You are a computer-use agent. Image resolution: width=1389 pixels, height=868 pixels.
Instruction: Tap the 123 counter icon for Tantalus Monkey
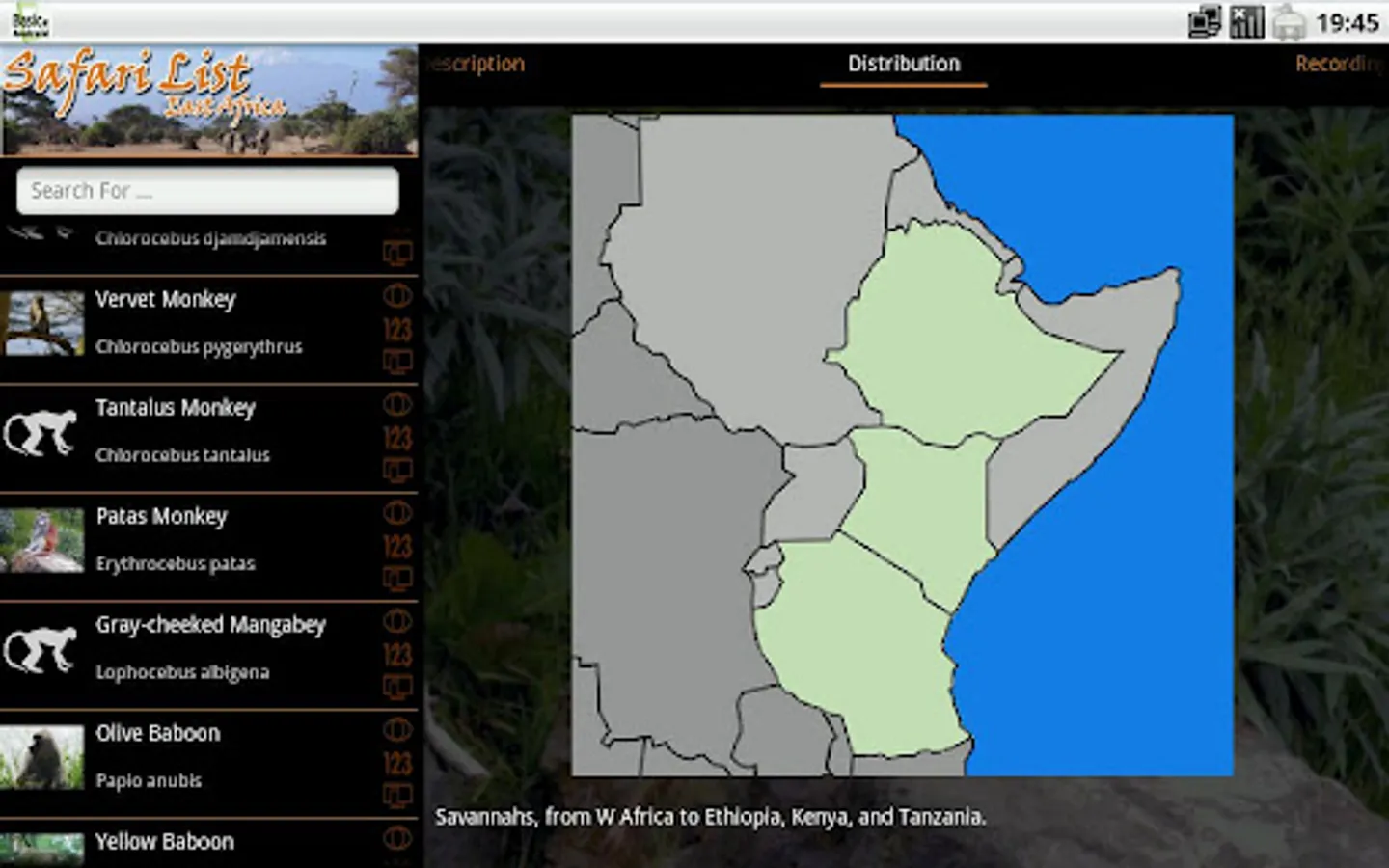(397, 439)
